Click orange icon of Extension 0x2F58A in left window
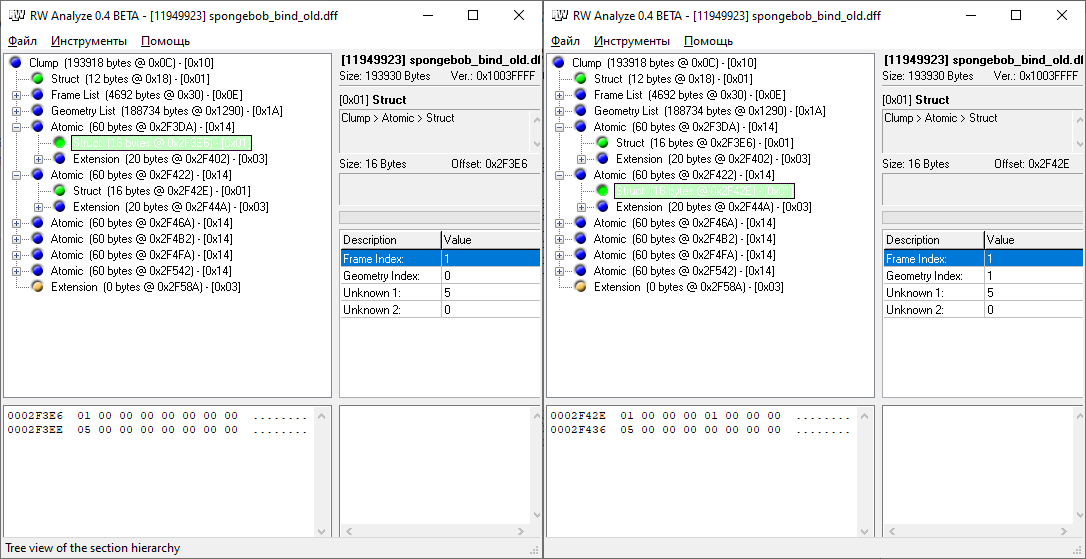This screenshot has height=559, width=1086. [38, 287]
